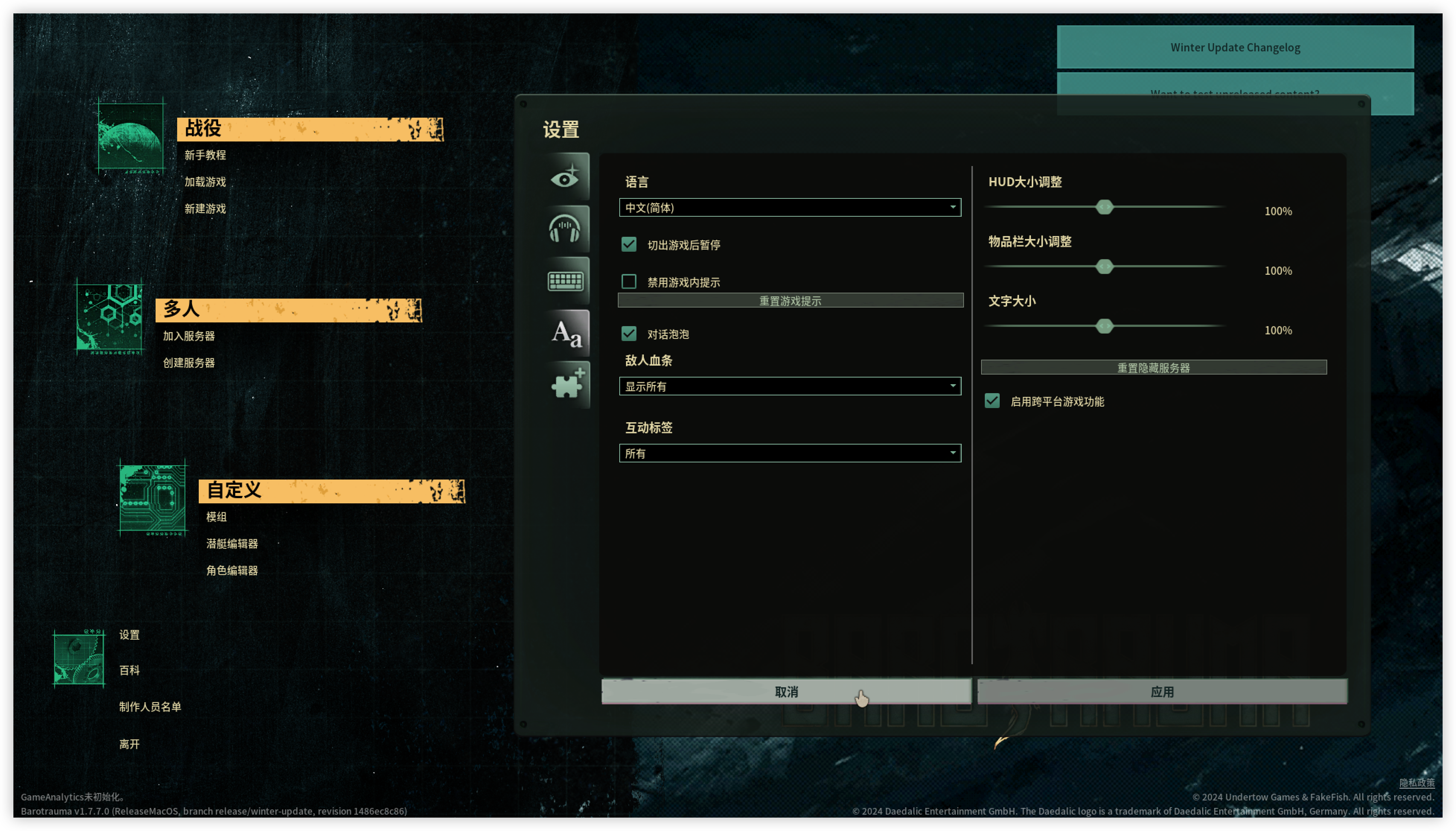Open the keyboard controls icon tab
The width and height of the screenshot is (1456, 831).
565,281
